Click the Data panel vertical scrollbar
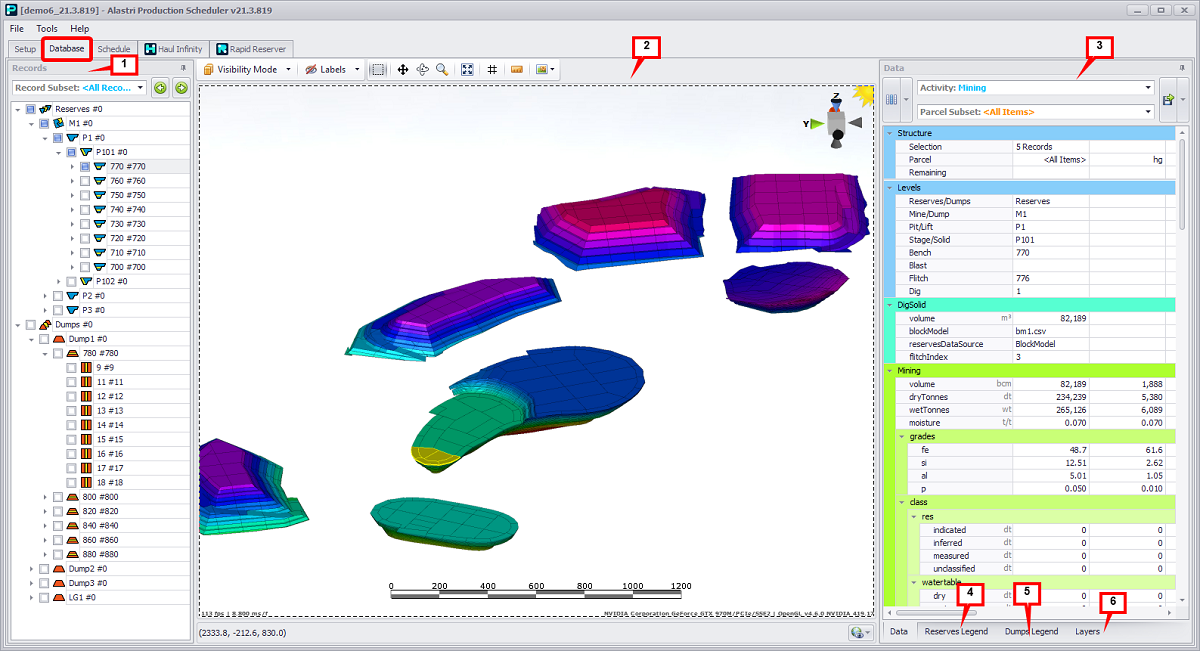Viewport: 1200px width, 651px height. (x=1181, y=185)
